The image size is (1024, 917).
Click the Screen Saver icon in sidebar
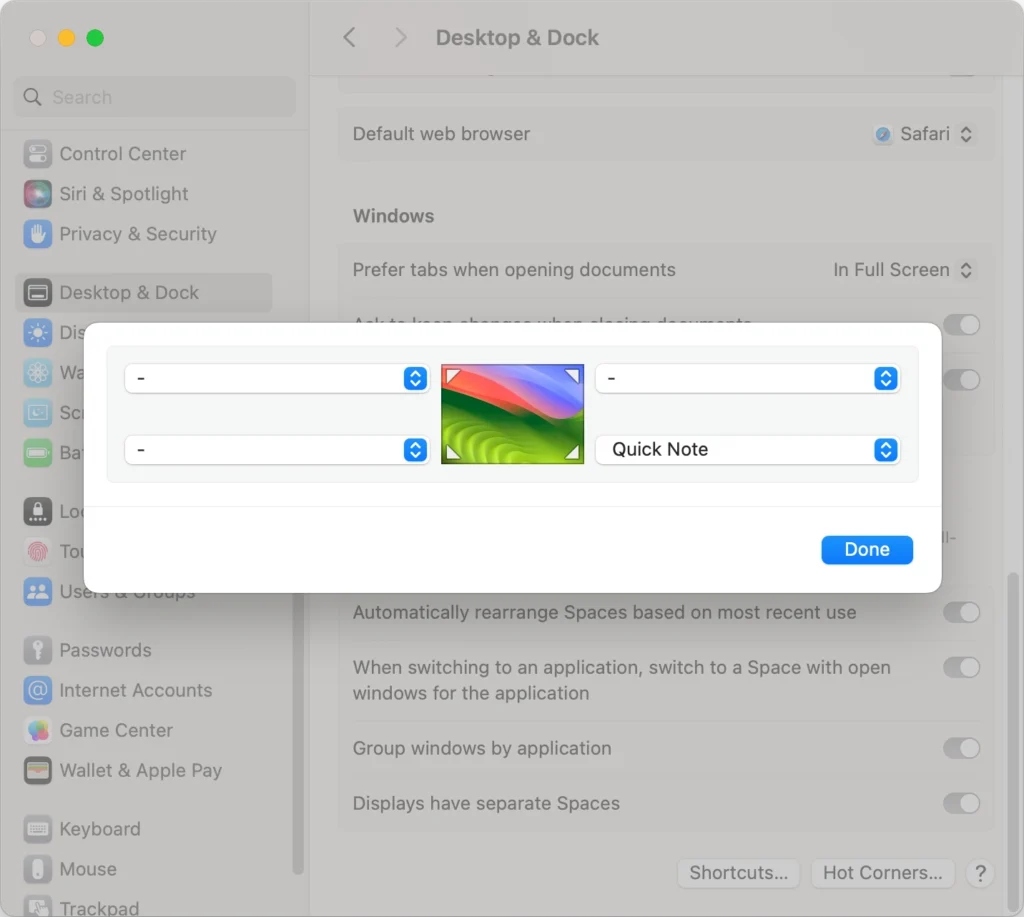[37, 413]
